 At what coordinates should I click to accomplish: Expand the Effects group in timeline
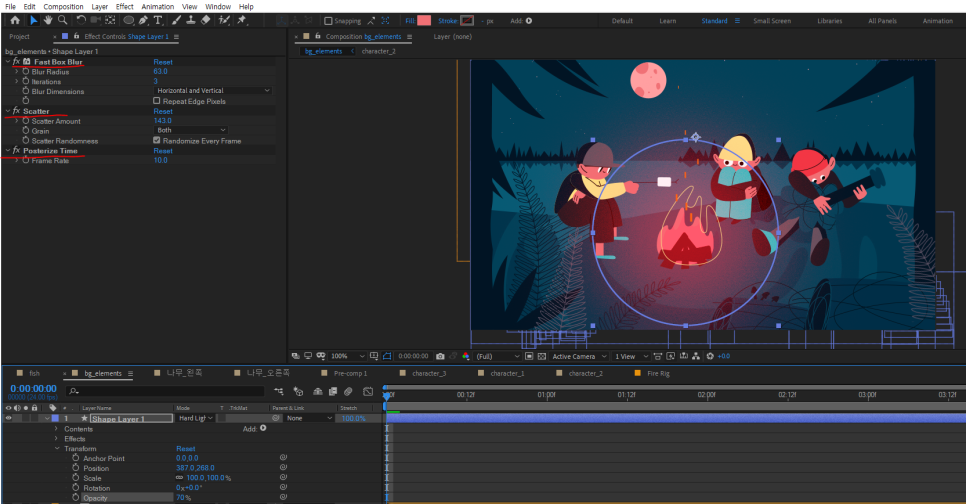pos(56,439)
